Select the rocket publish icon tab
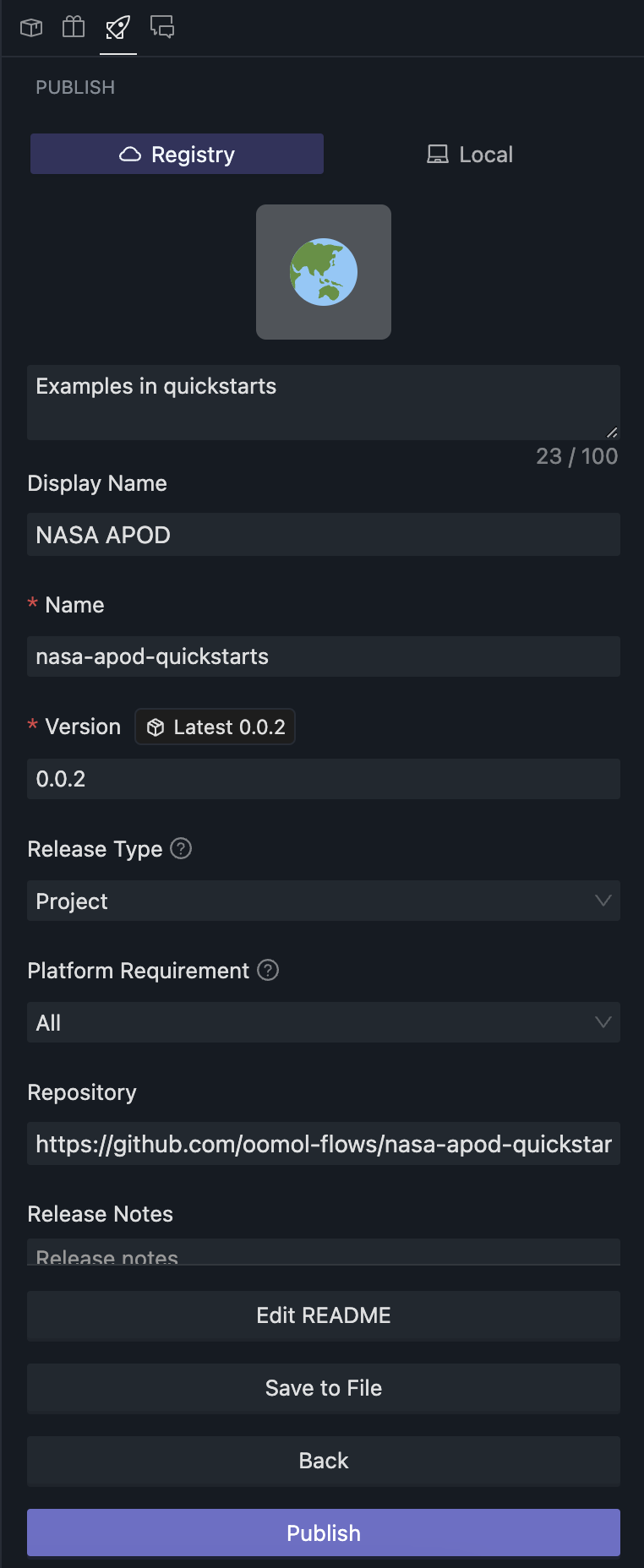 (x=117, y=28)
